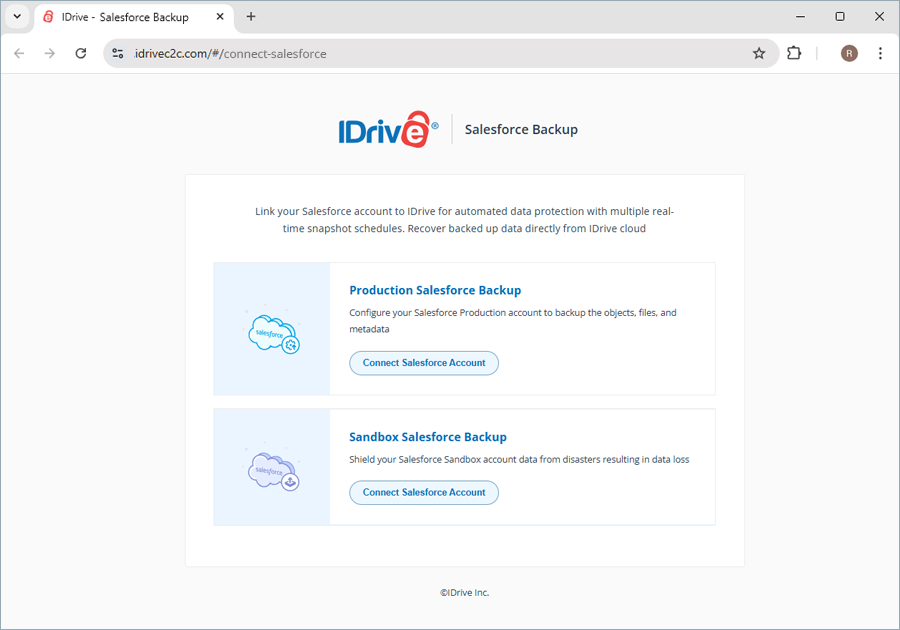The width and height of the screenshot is (900, 630).
Task: Open the browser extensions puzzle icon
Action: point(794,53)
